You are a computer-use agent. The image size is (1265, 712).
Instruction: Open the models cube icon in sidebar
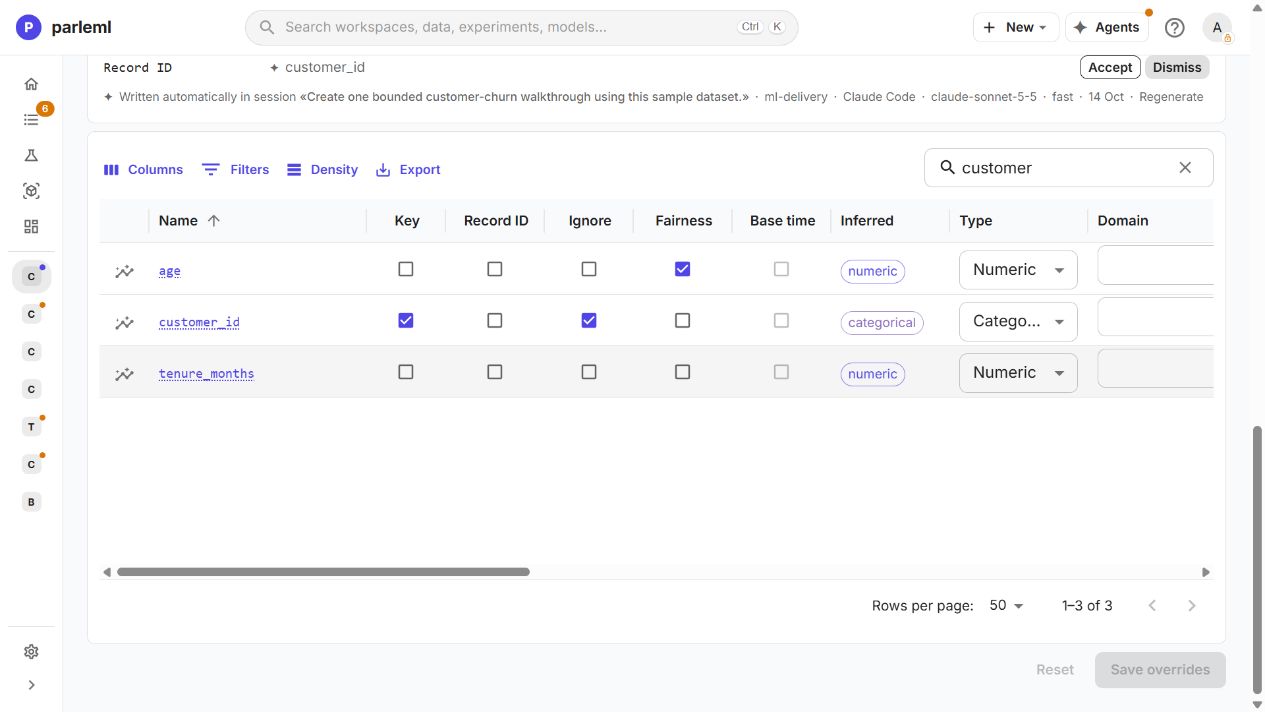[x=31, y=191]
